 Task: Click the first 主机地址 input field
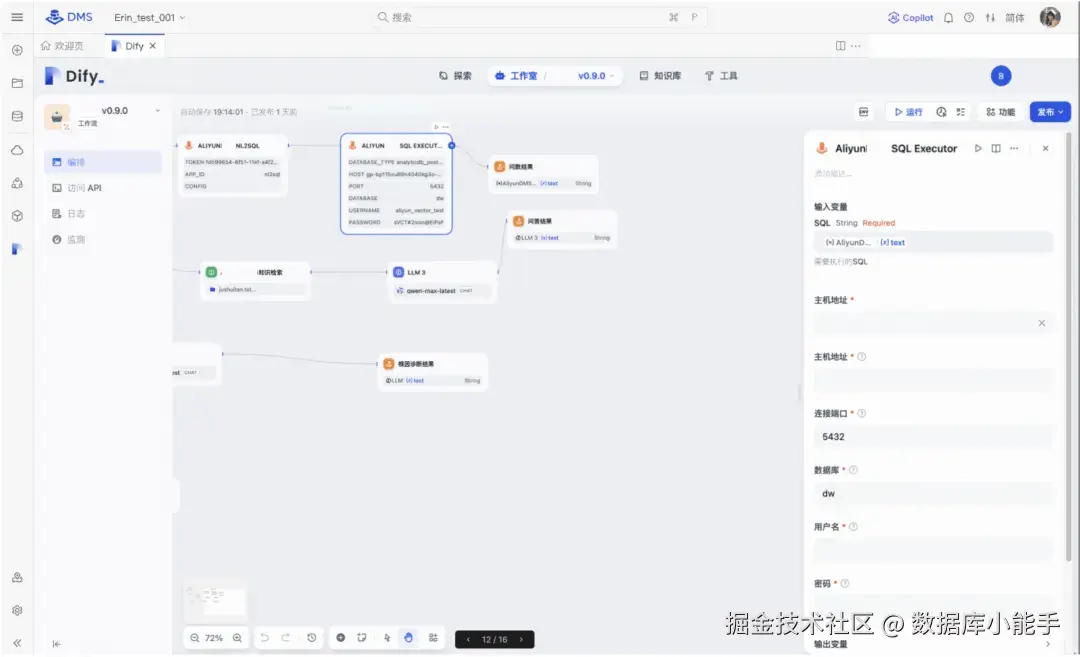pyautogui.click(x=933, y=323)
